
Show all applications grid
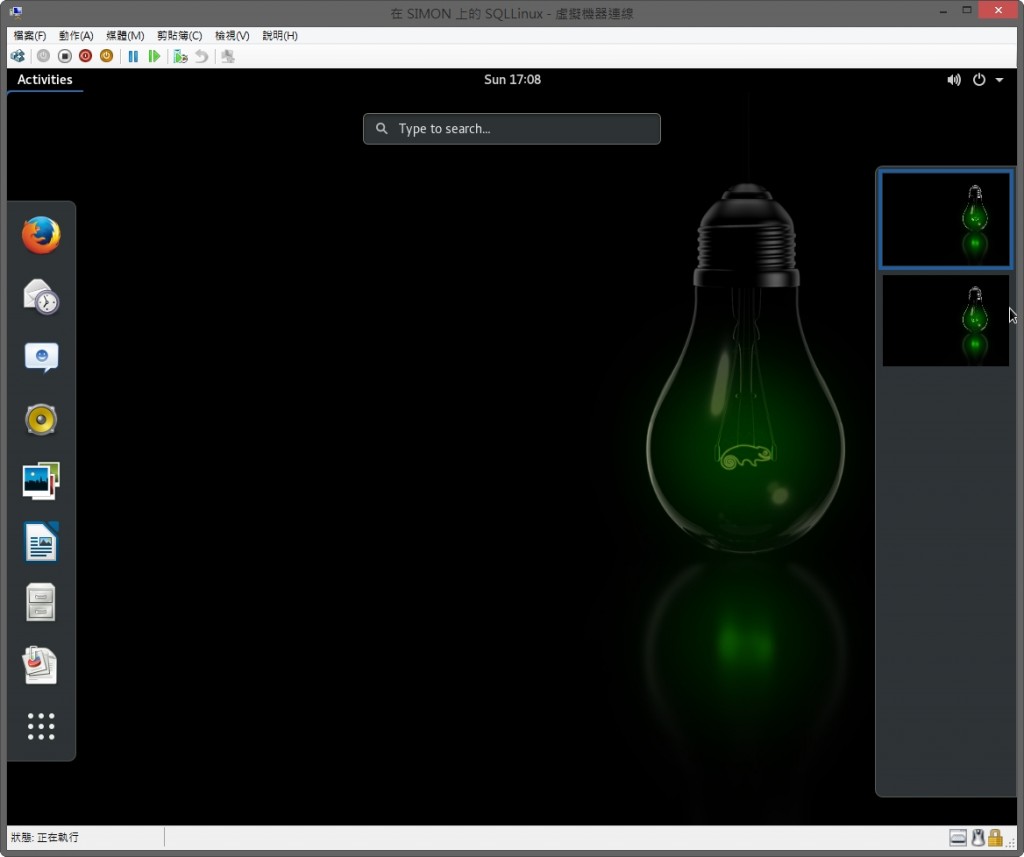coord(41,726)
